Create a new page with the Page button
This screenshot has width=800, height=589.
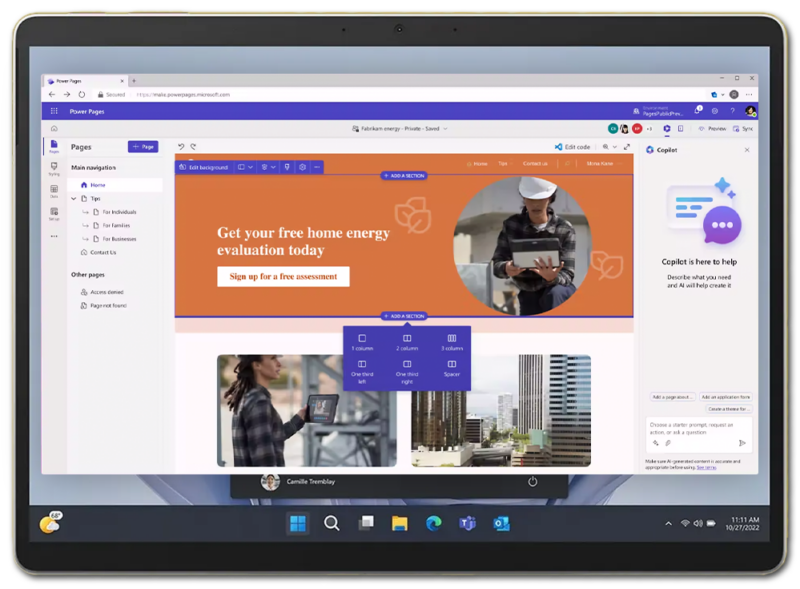(142, 146)
